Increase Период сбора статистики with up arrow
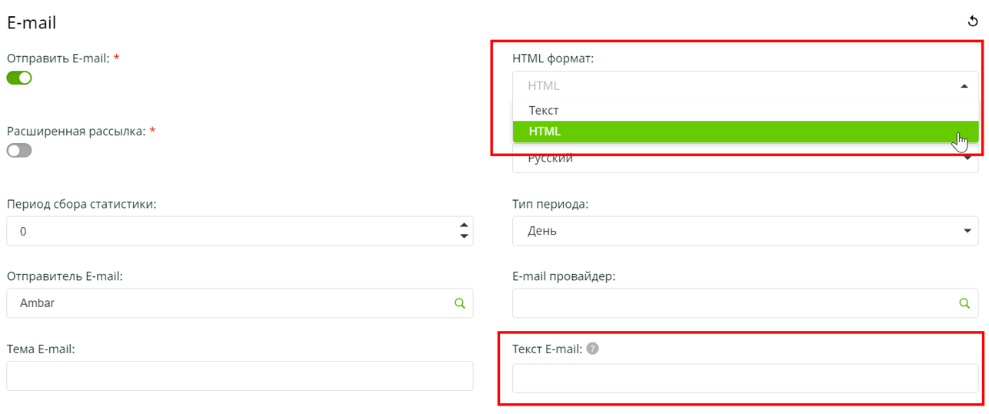 pyautogui.click(x=464, y=224)
